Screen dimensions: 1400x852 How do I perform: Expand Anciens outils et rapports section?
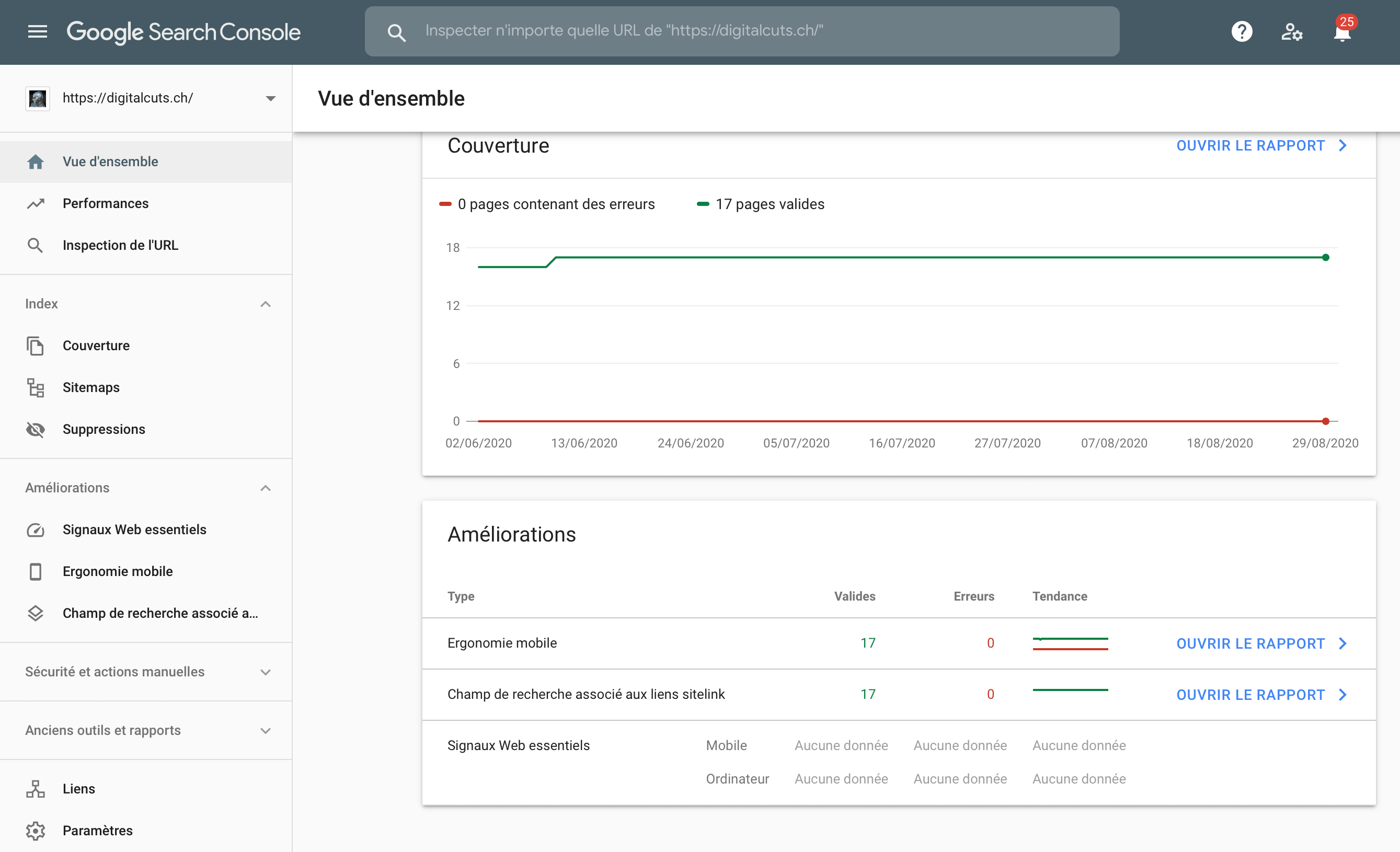click(x=266, y=731)
